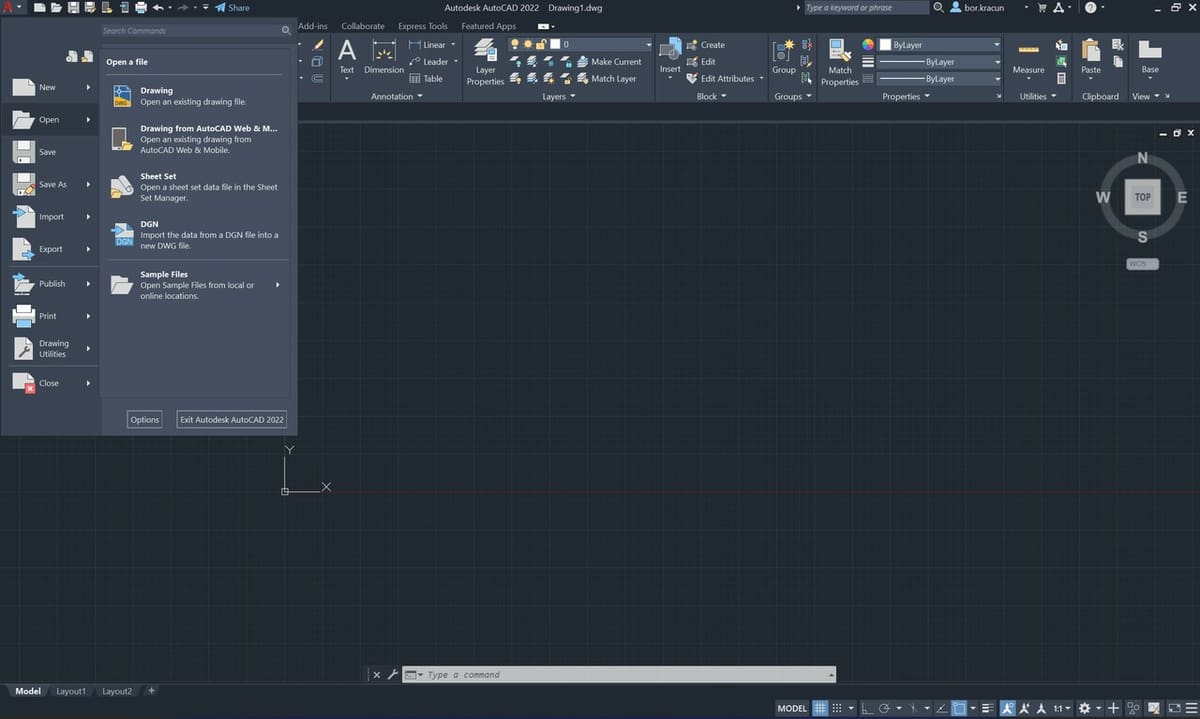Open the Express Tools ribbon tab

(423, 26)
